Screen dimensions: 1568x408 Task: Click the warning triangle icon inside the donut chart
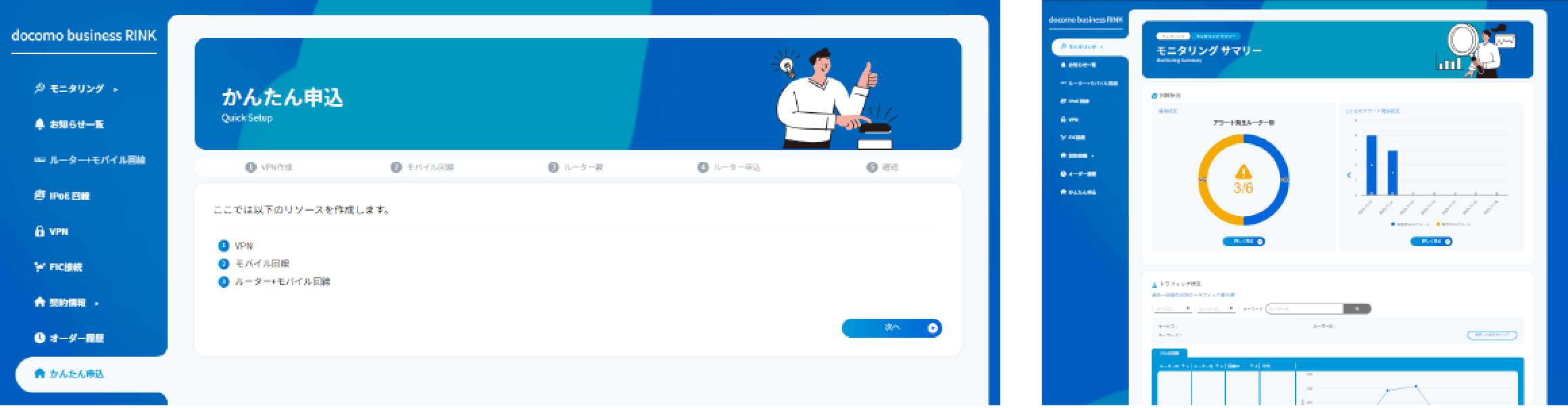point(1243,172)
